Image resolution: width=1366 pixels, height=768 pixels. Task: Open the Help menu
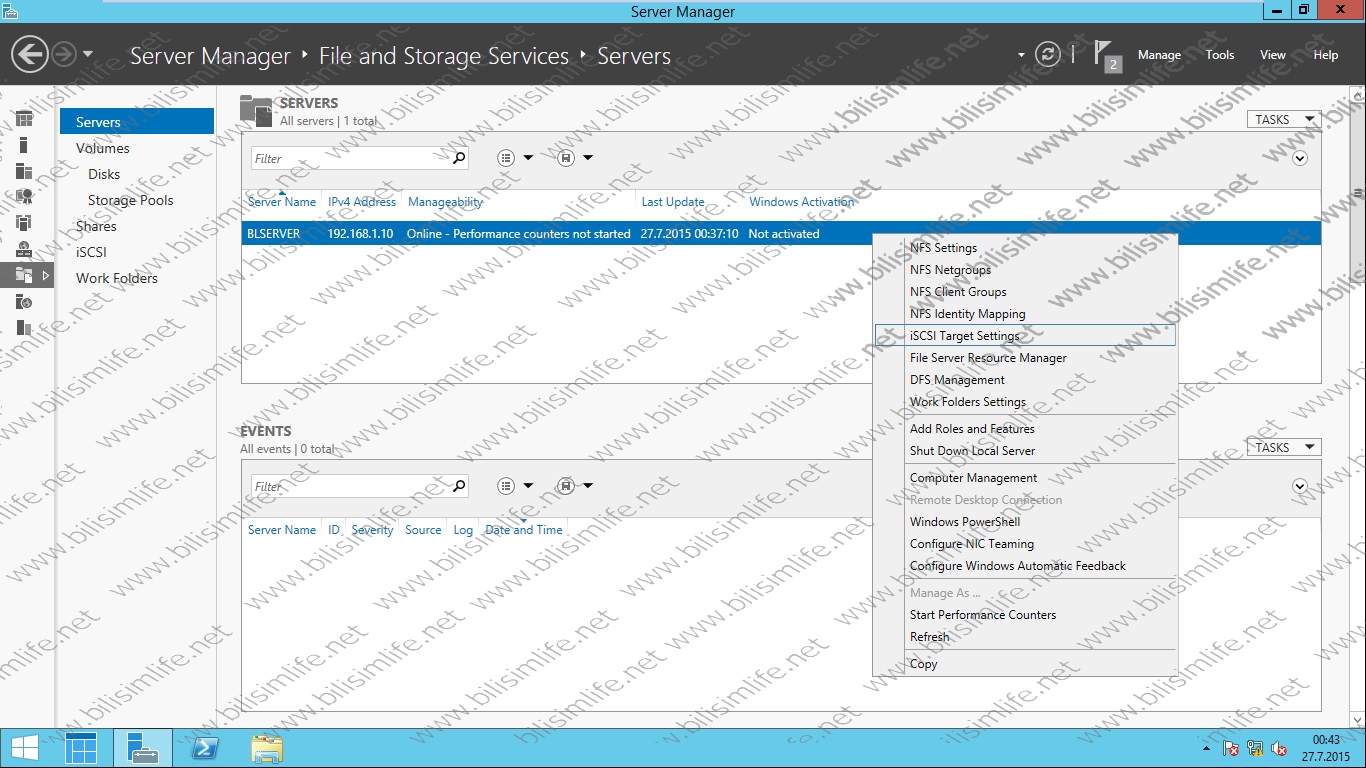pyautogui.click(x=1326, y=55)
